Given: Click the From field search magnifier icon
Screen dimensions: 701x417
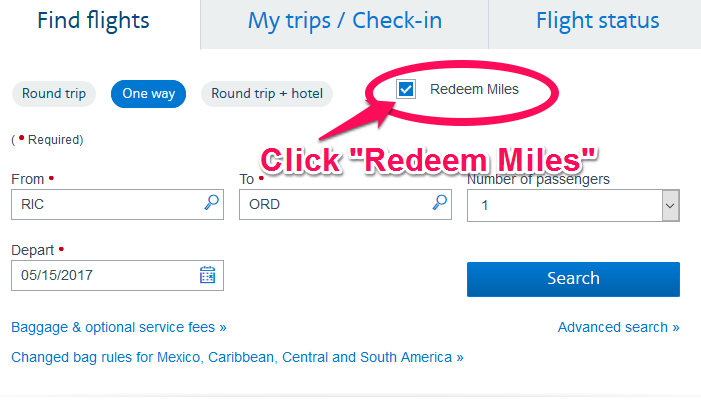Looking at the screenshot, I should (x=211, y=202).
